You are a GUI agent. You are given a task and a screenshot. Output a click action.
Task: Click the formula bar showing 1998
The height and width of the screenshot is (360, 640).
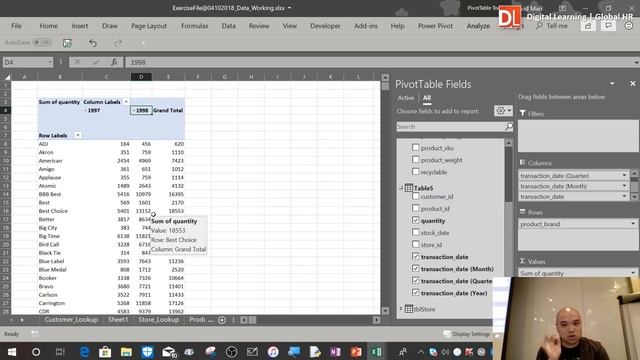coord(380,62)
